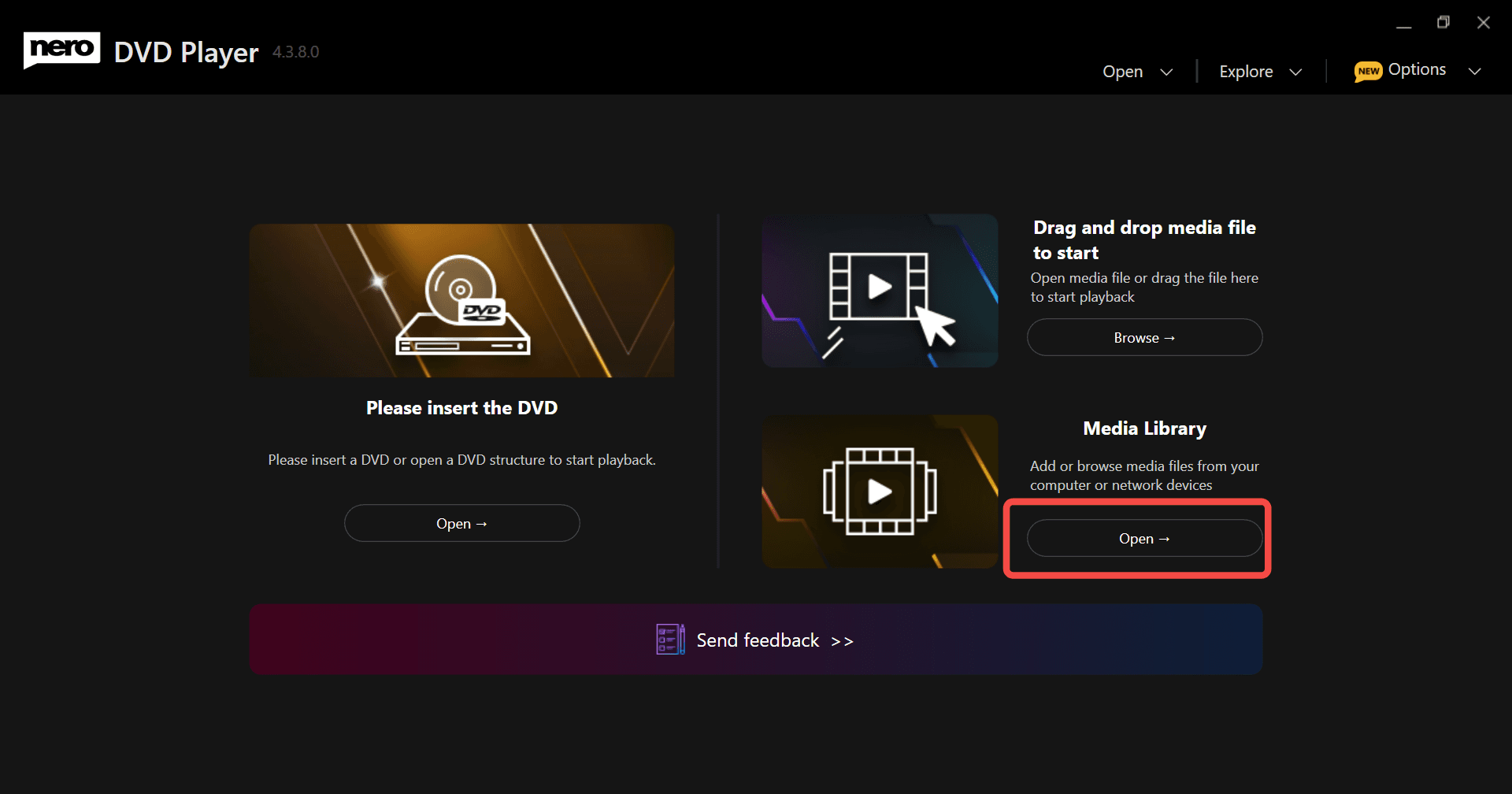
Task: Click Browse button for media file
Action: pos(1145,337)
